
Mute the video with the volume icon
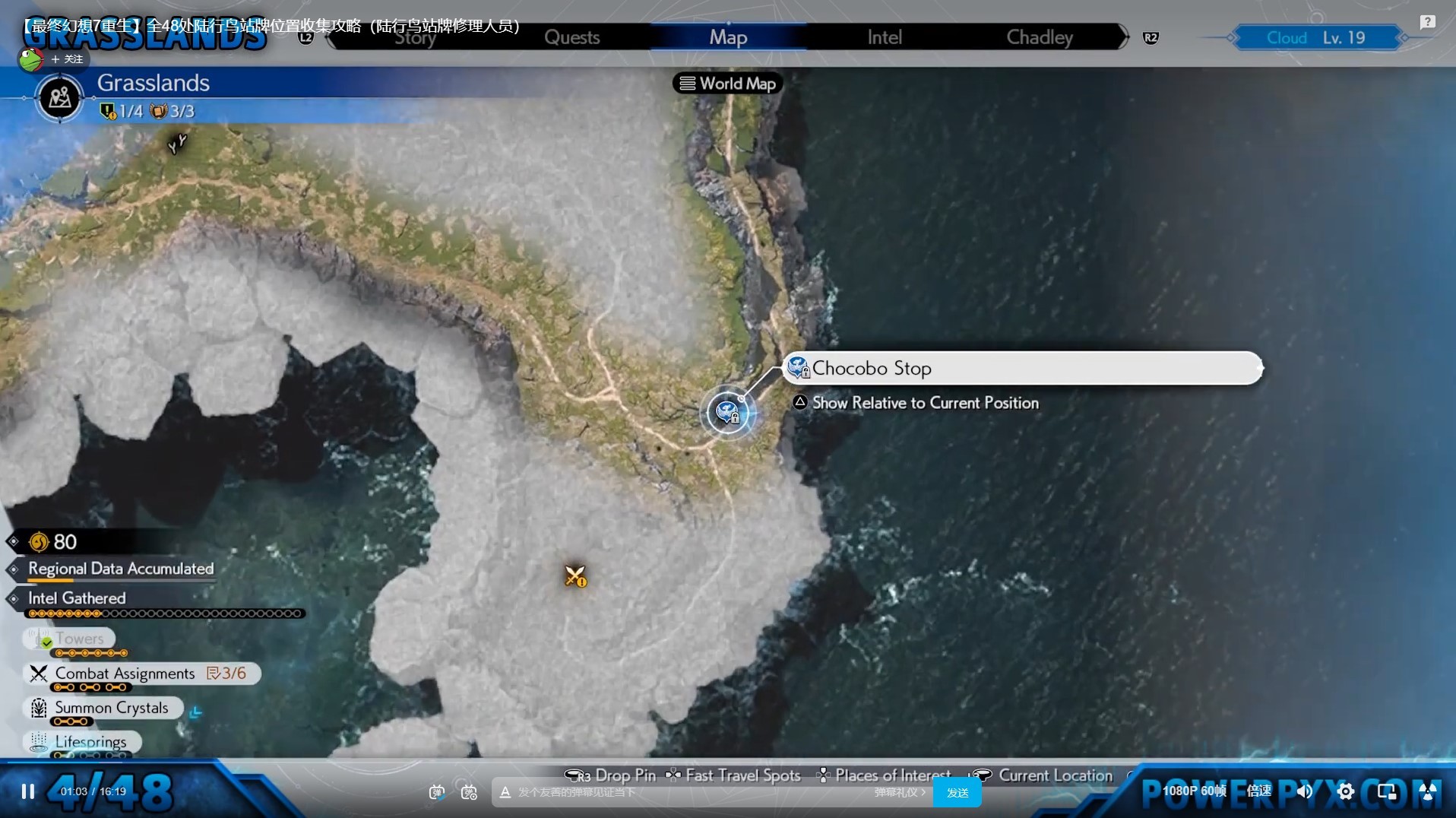(1304, 791)
